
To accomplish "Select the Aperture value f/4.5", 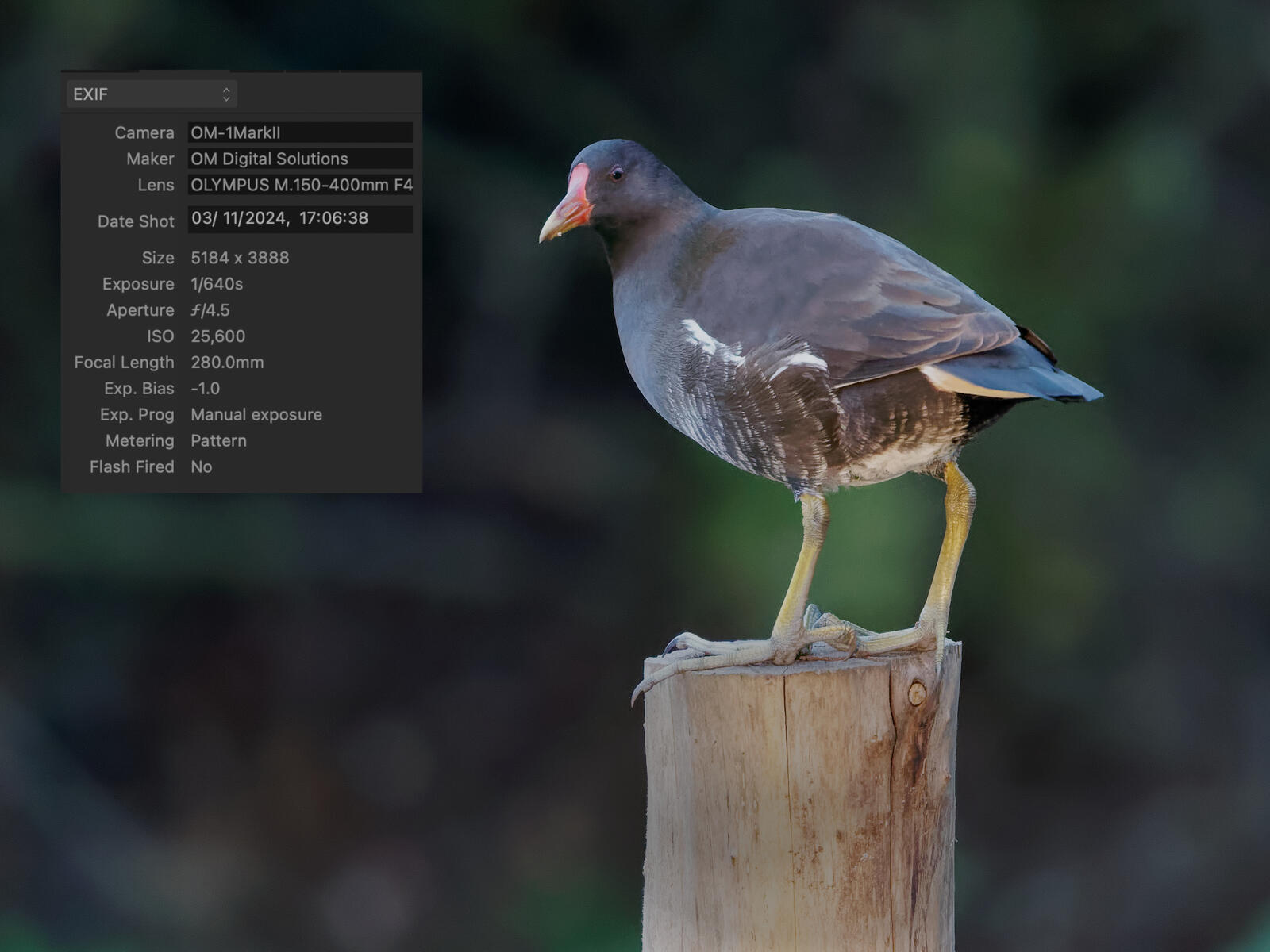I will coord(210,310).
